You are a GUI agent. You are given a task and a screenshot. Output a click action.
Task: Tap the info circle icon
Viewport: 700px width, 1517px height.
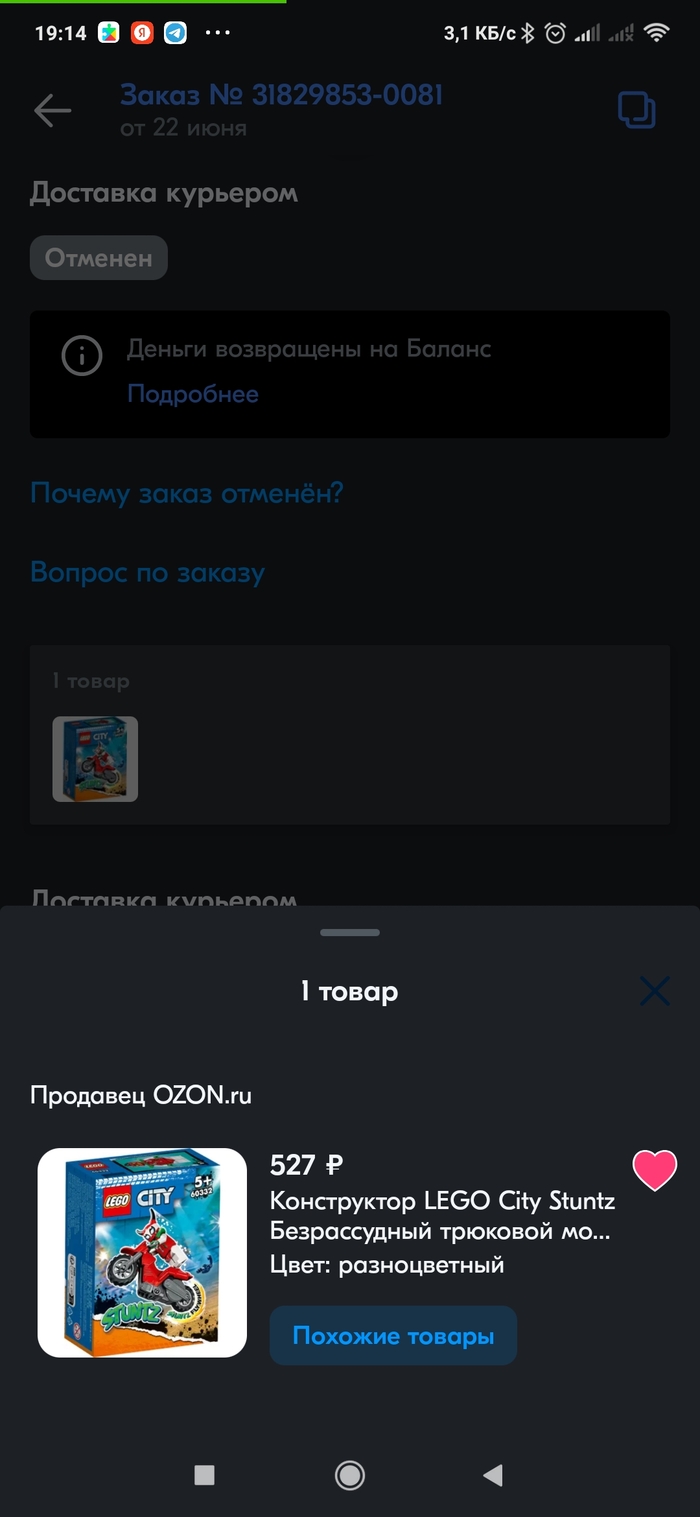[x=82, y=355]
